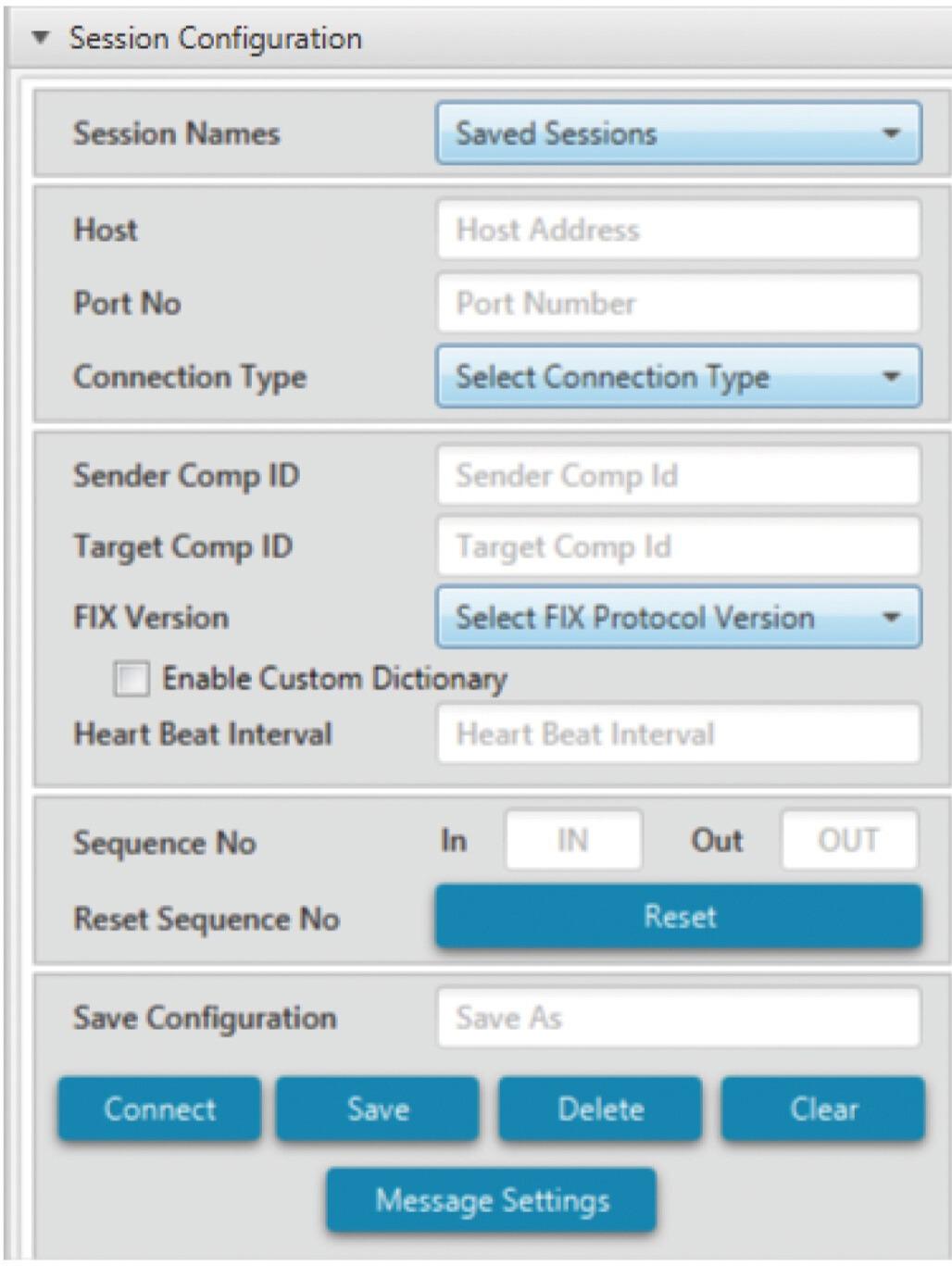
Task: Clear the configuration form
Action: pyautogui.click(x=823, y=1109)
